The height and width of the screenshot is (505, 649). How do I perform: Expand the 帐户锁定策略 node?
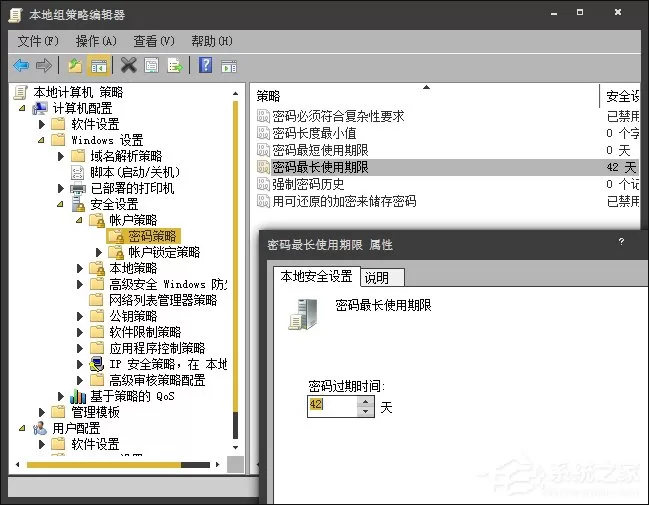pos(99,252)
